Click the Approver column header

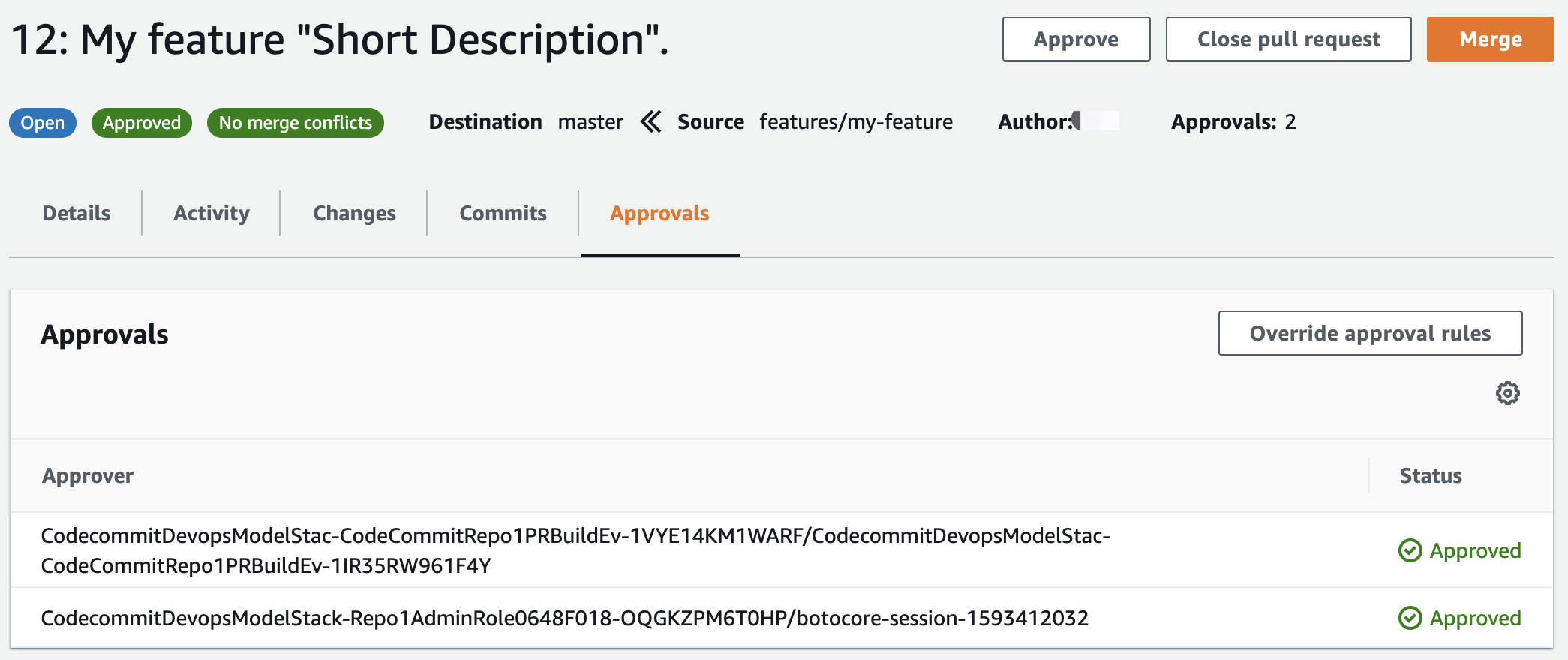pos(88,476)
